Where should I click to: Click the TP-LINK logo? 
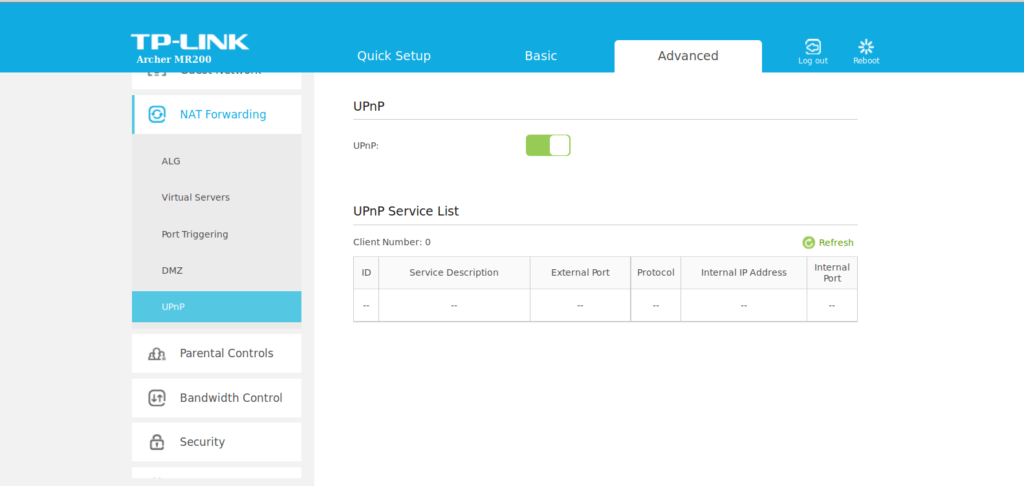(x=190, y=42)
